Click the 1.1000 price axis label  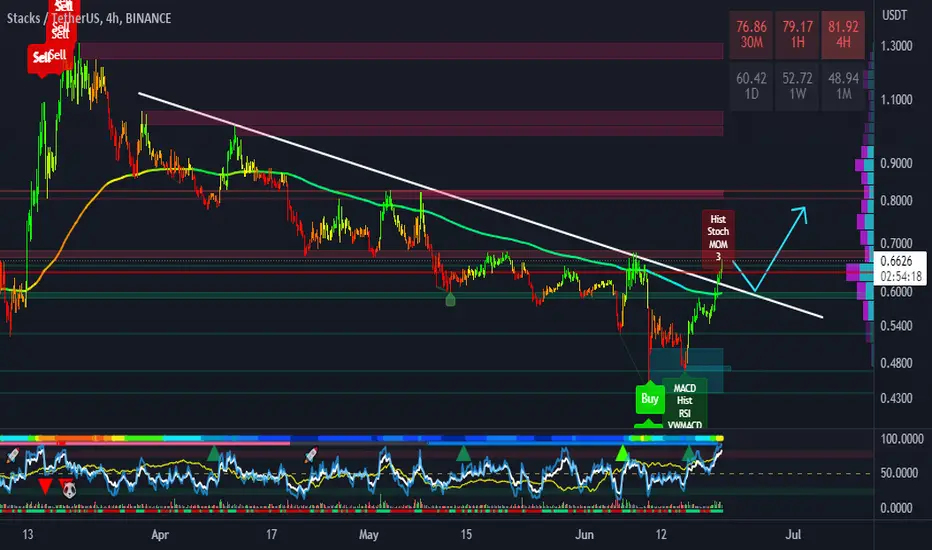tap(896, 99)
